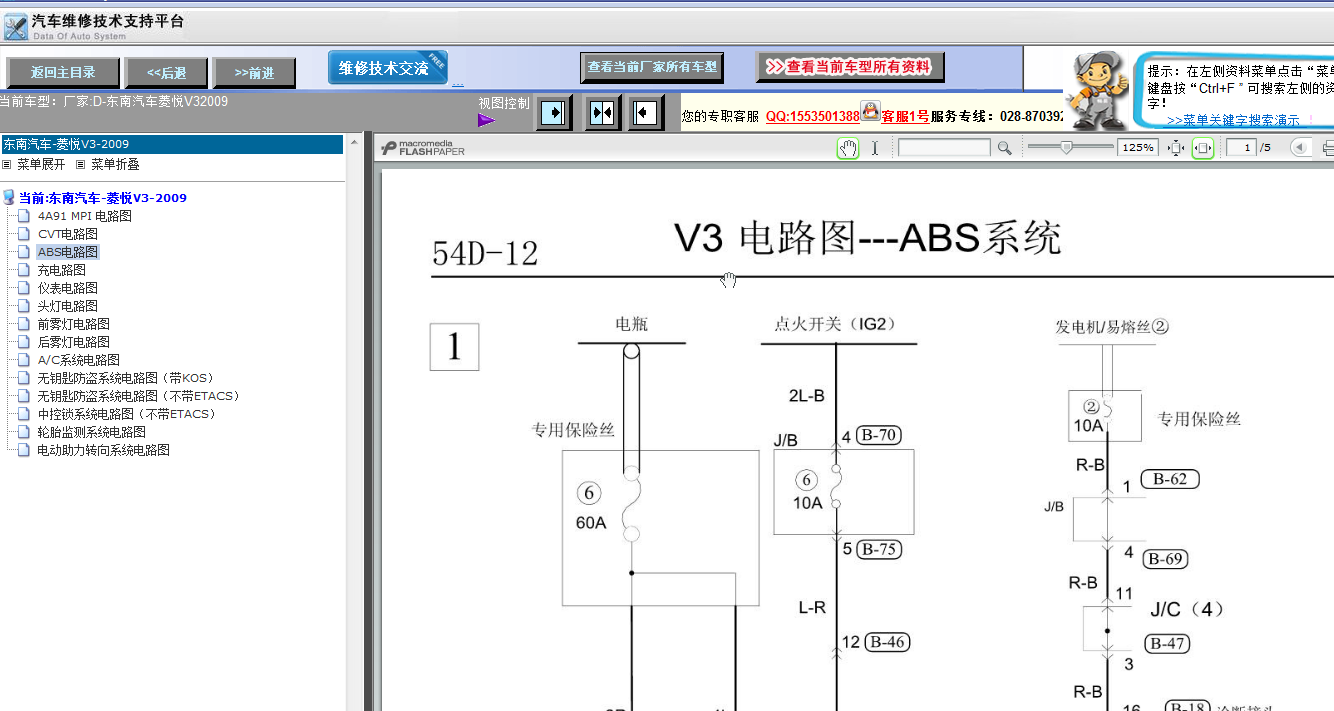Open 中控锁系统电路图（不带ETACS）
The height and width of the screenshot is (711, 1334).
tap(127, 414)
